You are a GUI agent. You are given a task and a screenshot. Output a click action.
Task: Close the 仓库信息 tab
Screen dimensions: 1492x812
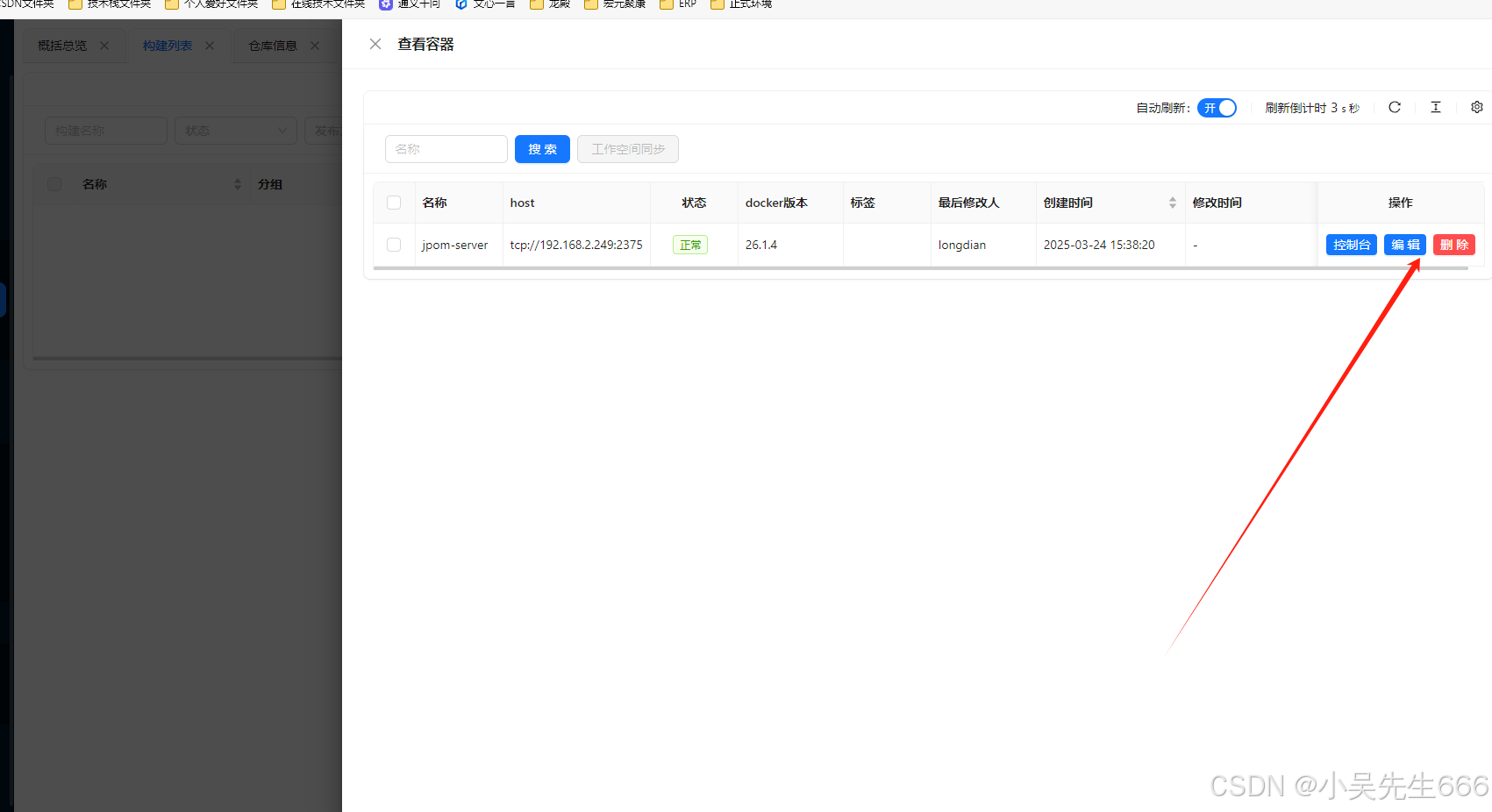[x=314, y=46]
